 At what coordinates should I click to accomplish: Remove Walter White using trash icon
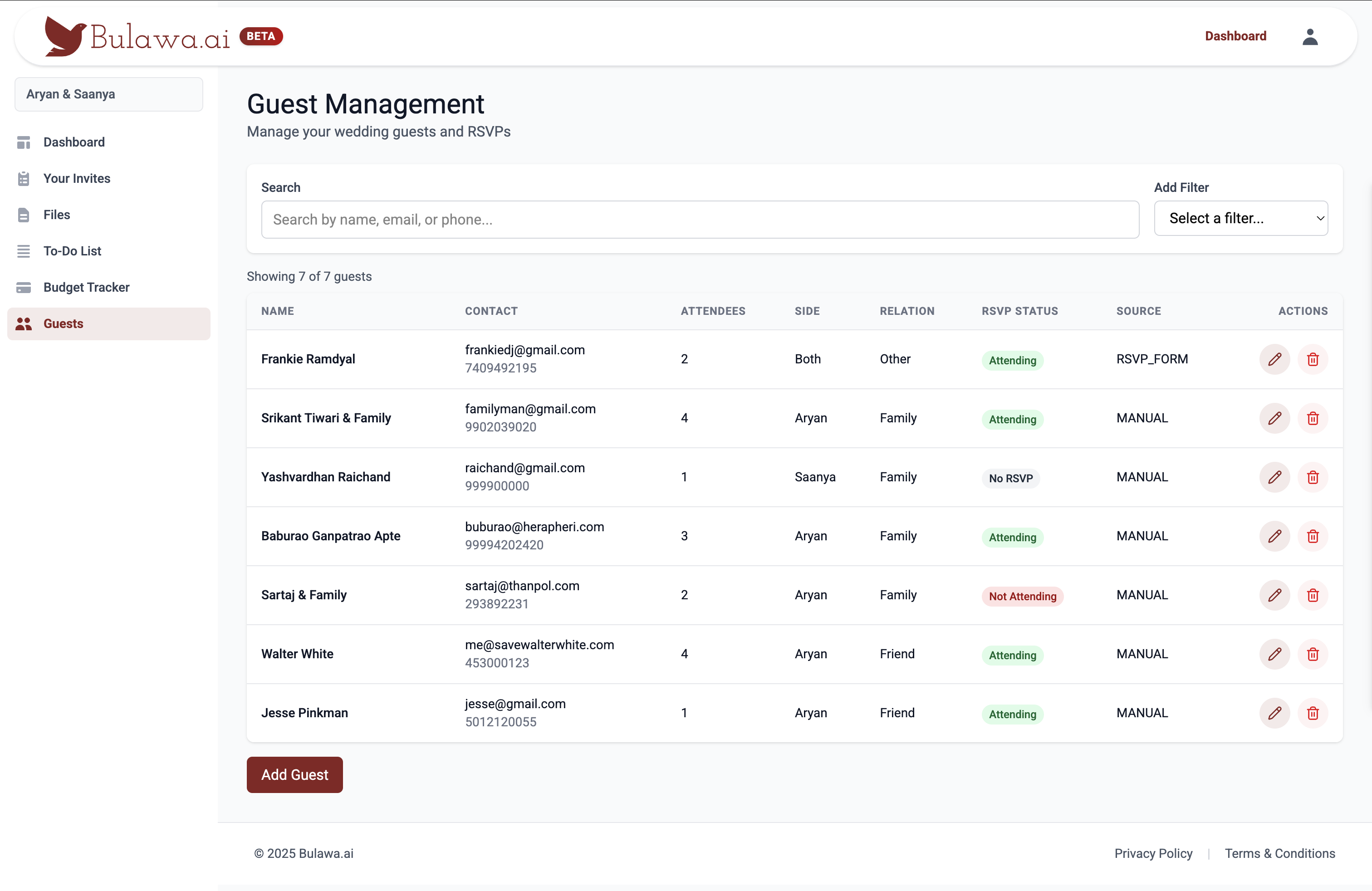click(1313, 654)
